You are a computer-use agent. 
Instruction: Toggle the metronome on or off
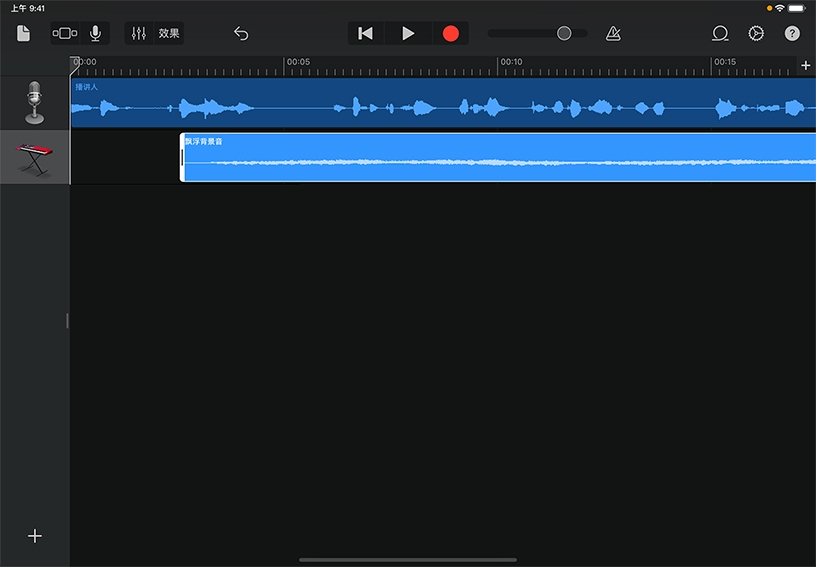(x=613, y=33)
